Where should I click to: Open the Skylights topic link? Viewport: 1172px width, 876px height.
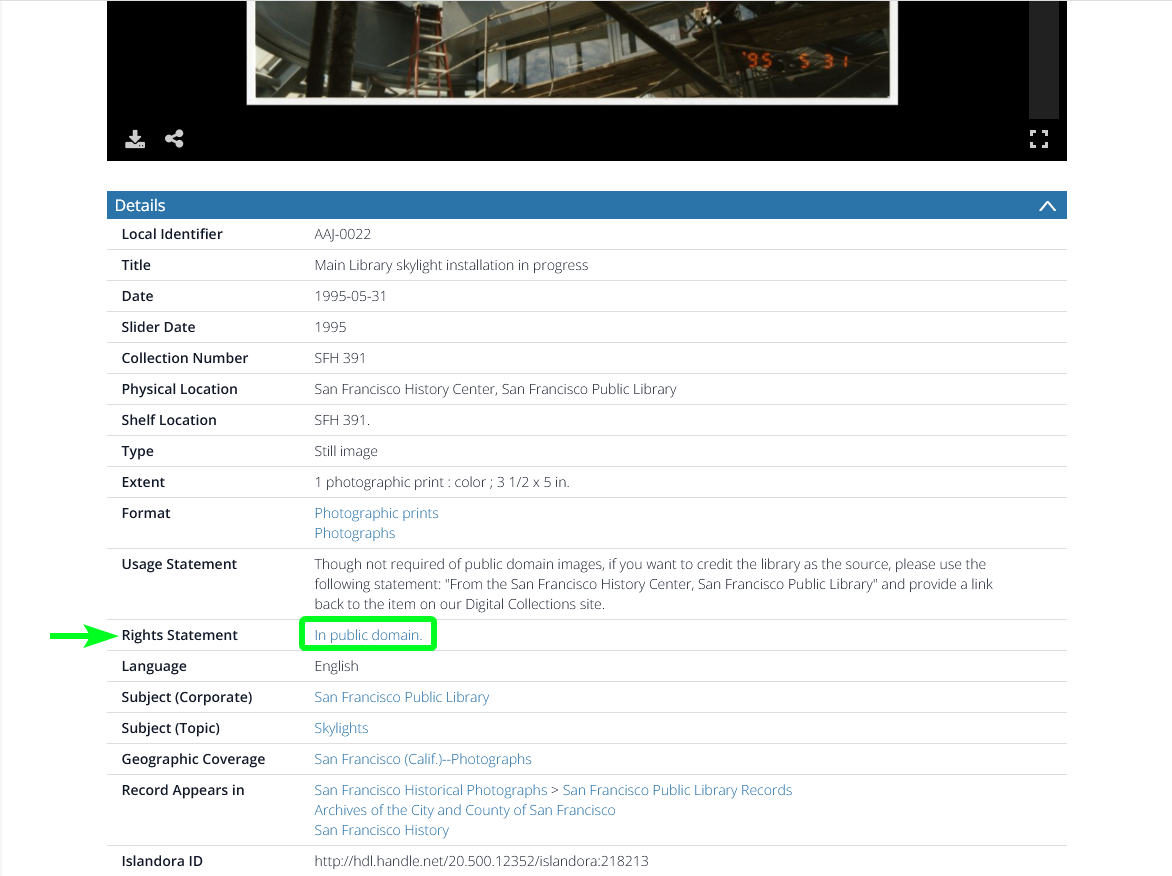coord(341,728)
